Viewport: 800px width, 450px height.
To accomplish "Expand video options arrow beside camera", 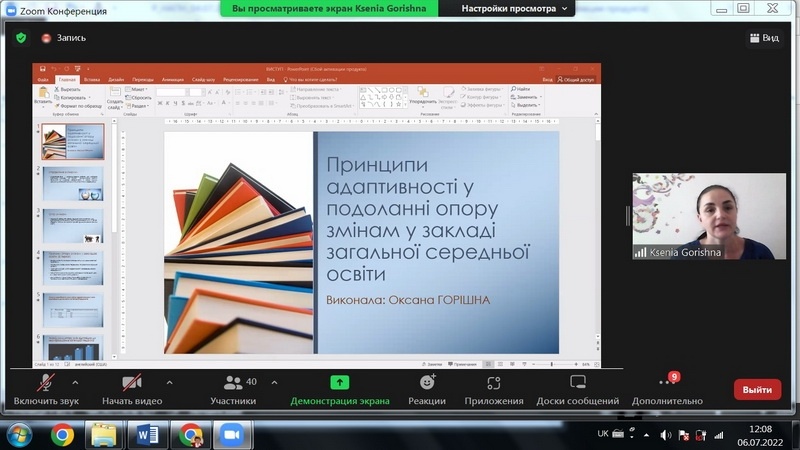I will click(x=169, y=382).
